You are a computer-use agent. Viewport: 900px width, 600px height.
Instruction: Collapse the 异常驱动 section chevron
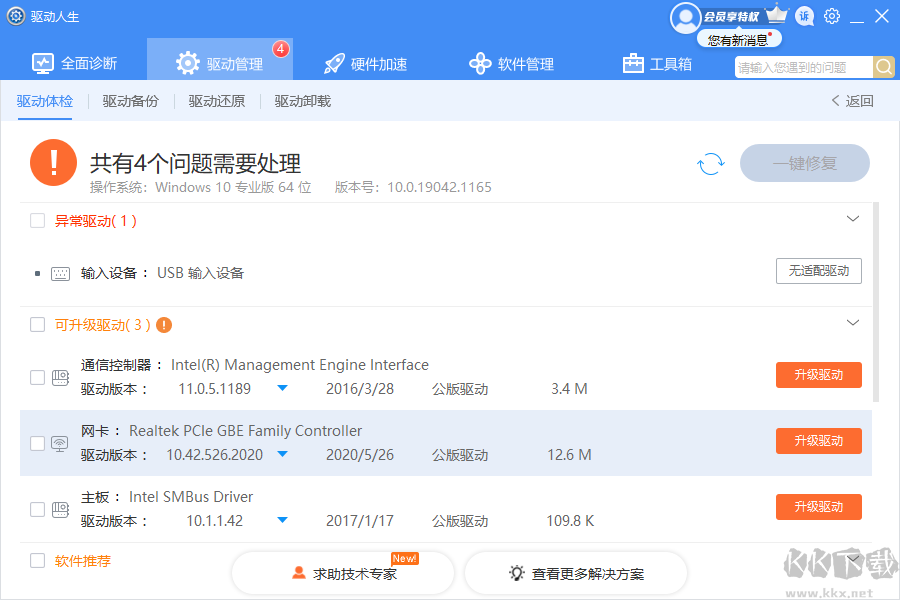pos(853,219)
